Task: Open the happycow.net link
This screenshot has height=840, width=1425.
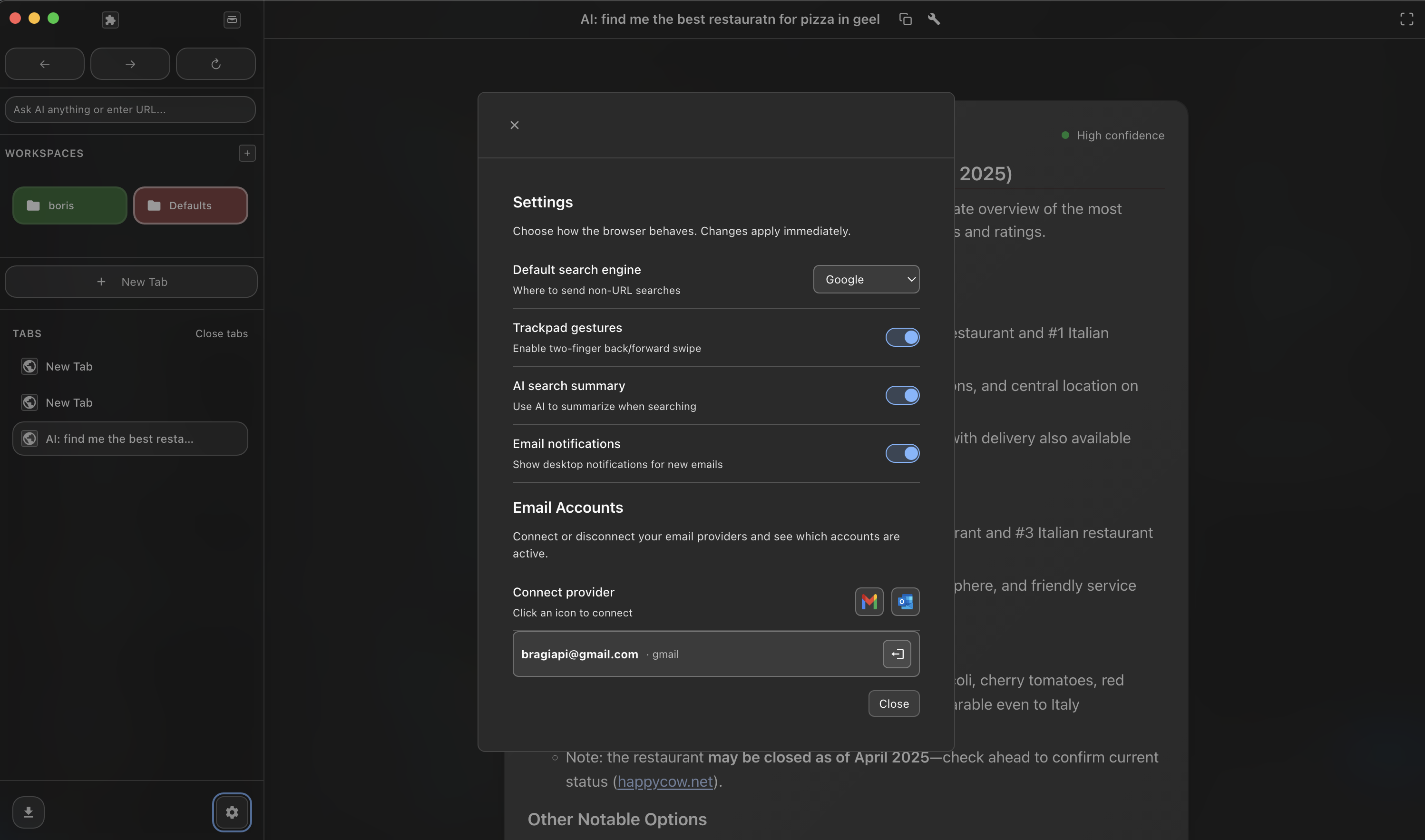Action: [664, 781]
